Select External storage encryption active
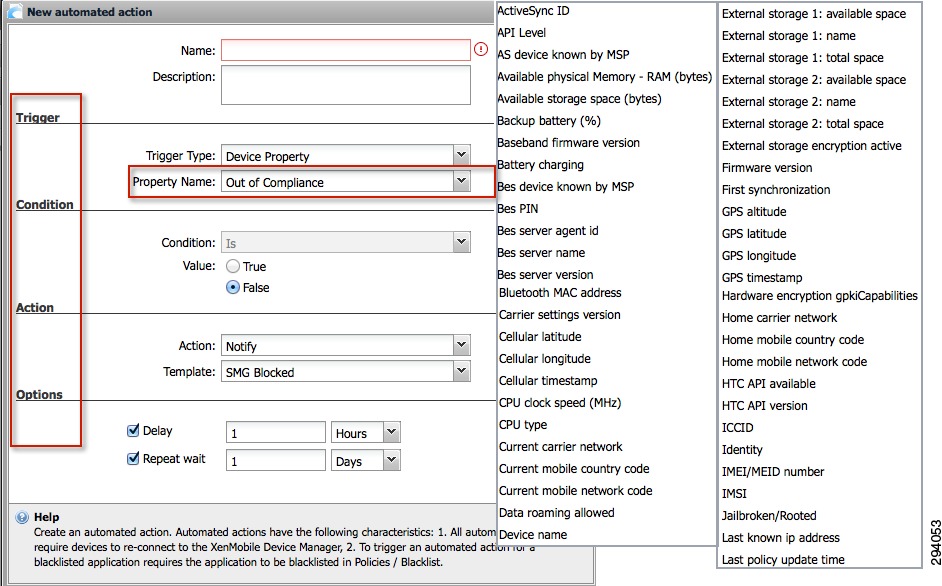This screenshot has height=586, width=942. (812, 146)
